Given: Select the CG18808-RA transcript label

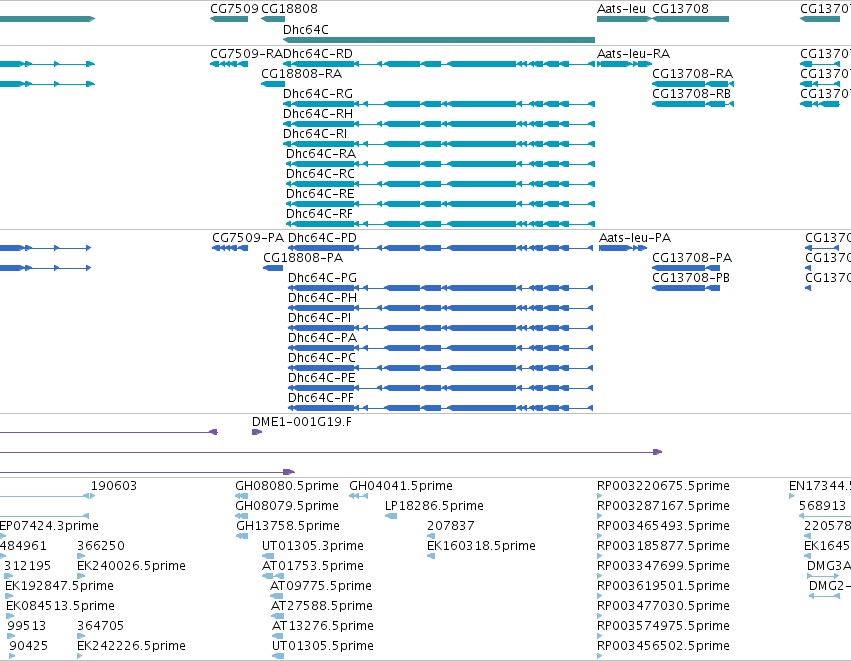Looking at the screenshot, I should click(301, 74).
